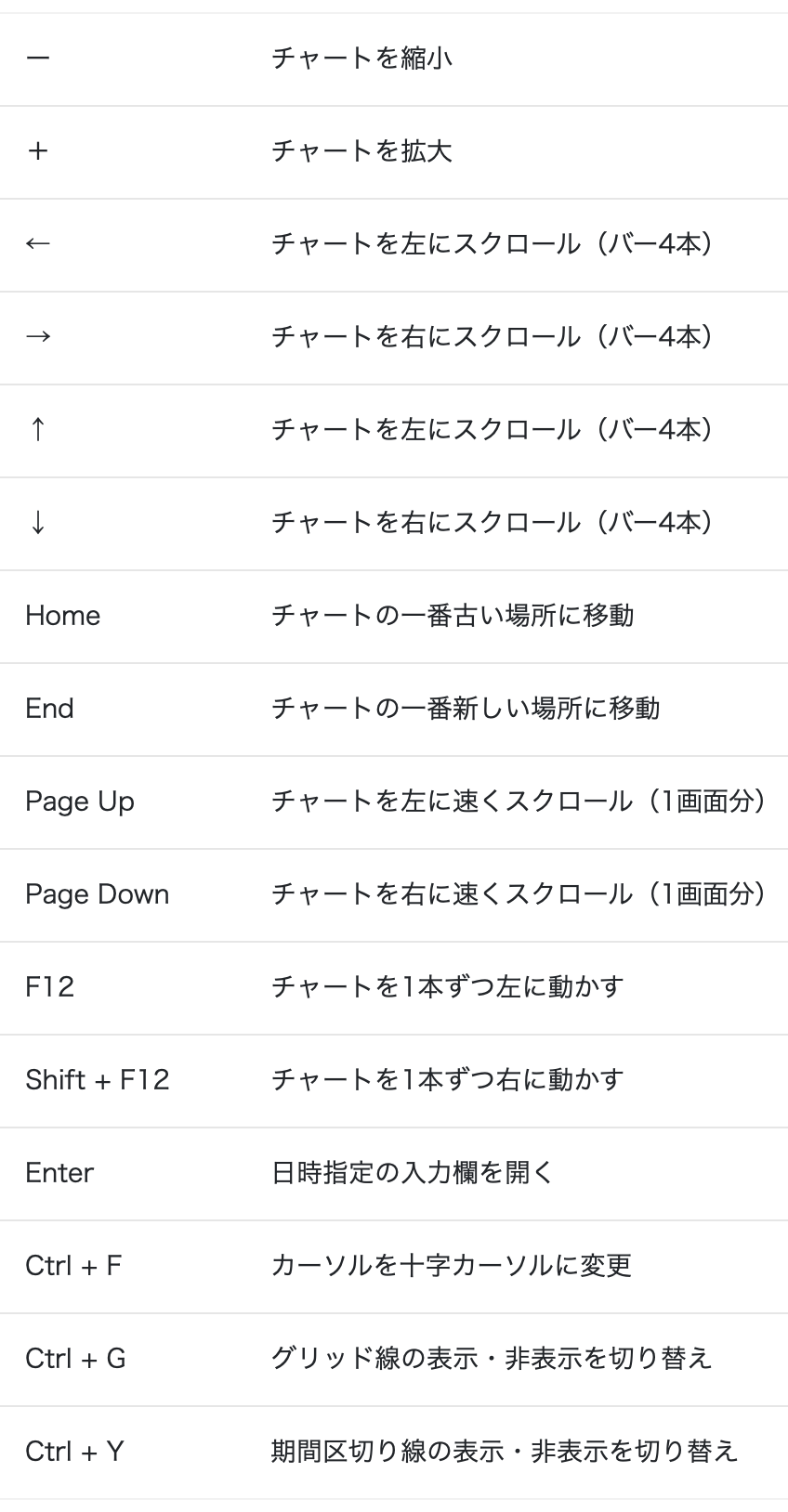Click the plus key symbol
The height and width of the screenshot is (1512, 788).
(x=38, y=151)
